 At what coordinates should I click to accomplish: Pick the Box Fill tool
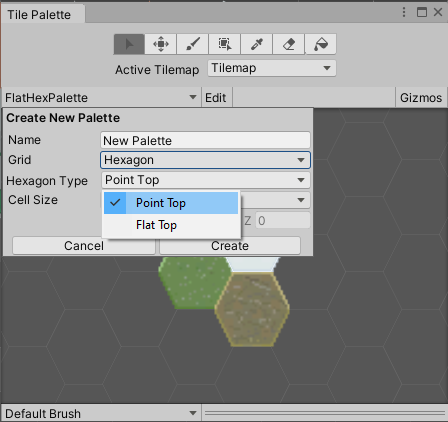coord(225,44)
